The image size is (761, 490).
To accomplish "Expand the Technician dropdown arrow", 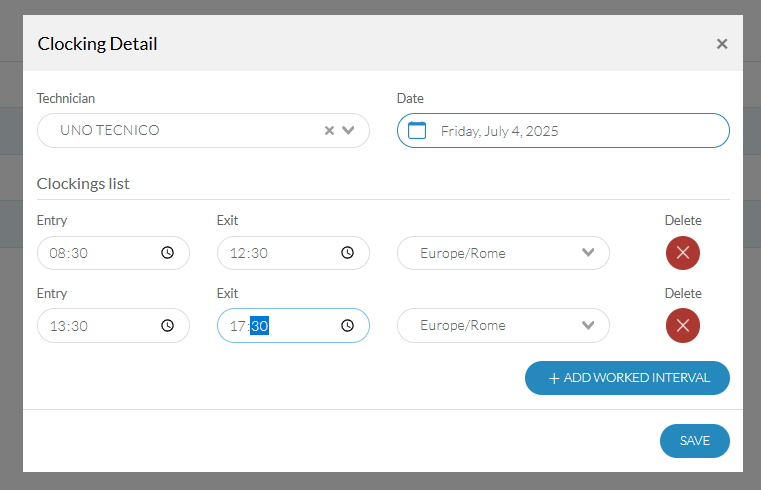I will 348,131.
